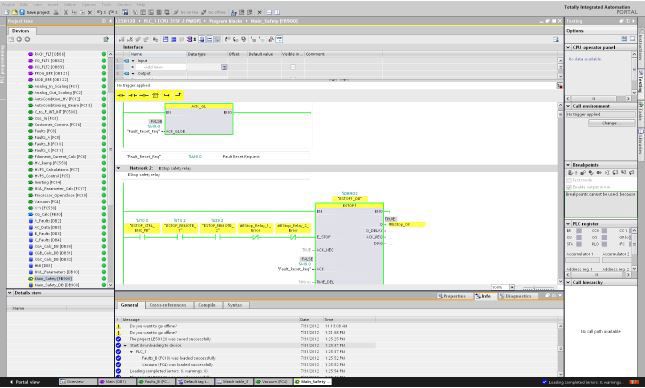Toggle the Test mode checkbox under Breakpoints
645x388 pixels.
click(570, 180)
